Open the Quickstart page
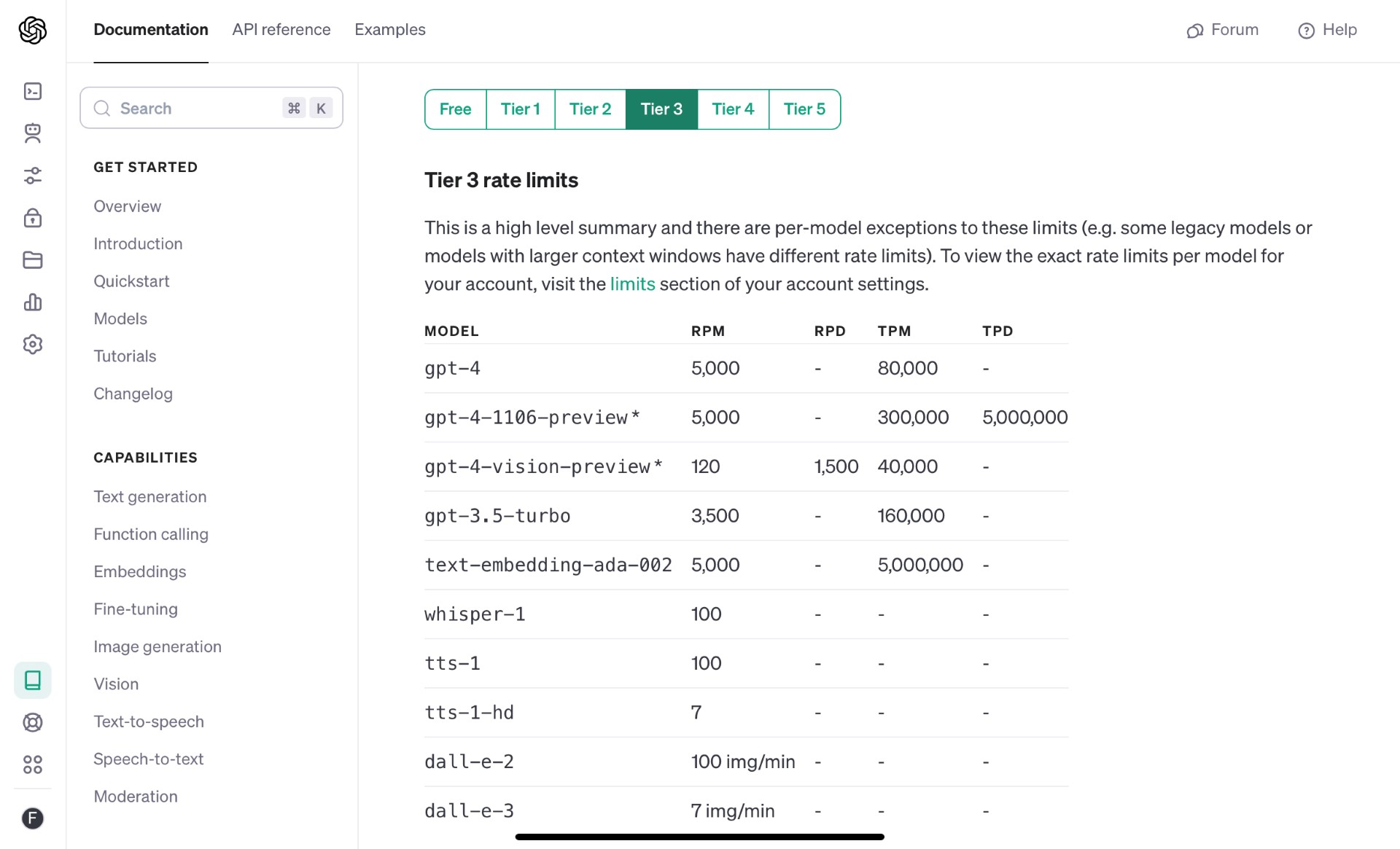Image resolution: width=1400 pixels, height=849 pixels. tap(131, 281)
